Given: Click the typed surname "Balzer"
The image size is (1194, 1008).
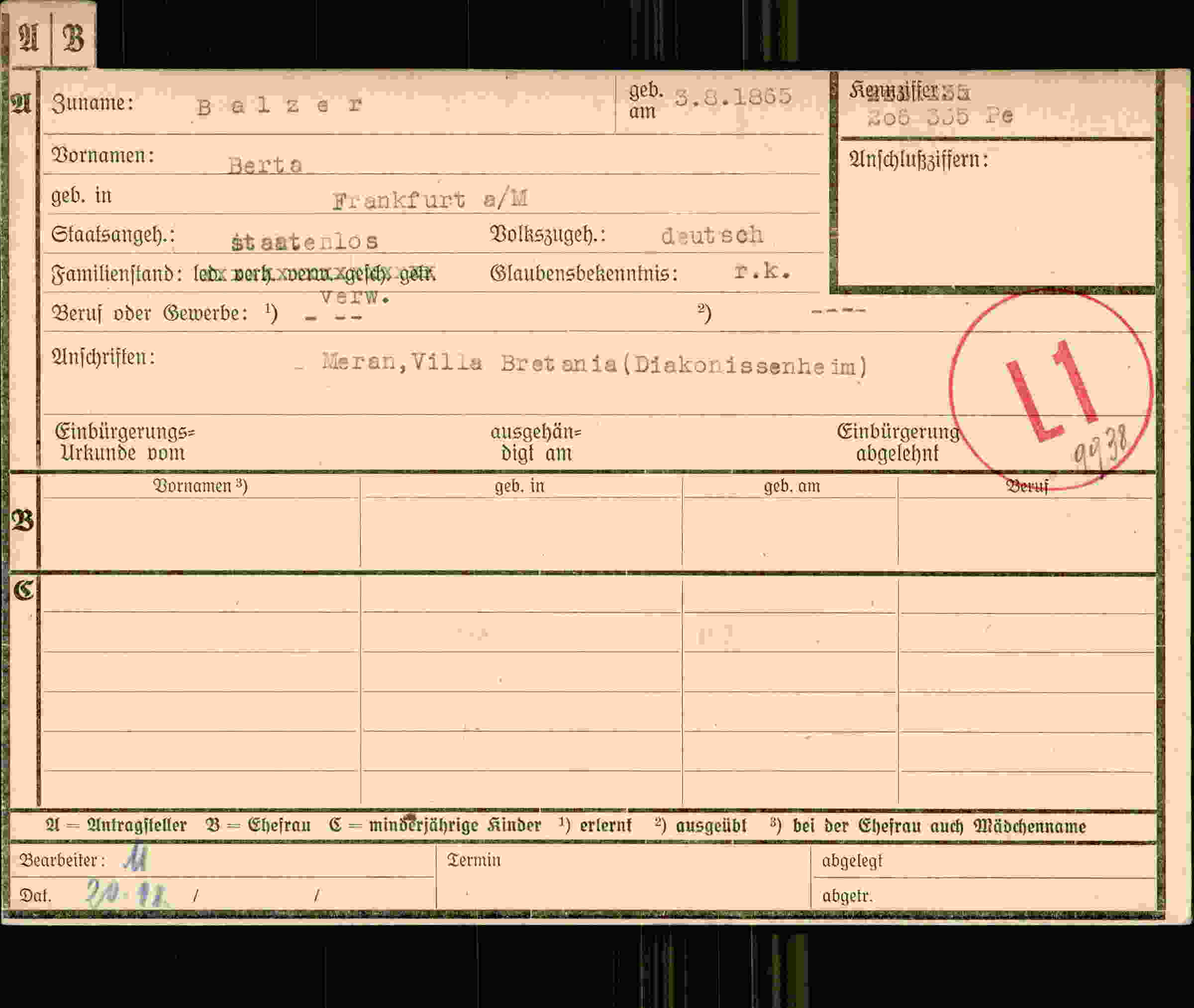Looking at the screenshot, I should click(x=280, y=106).
